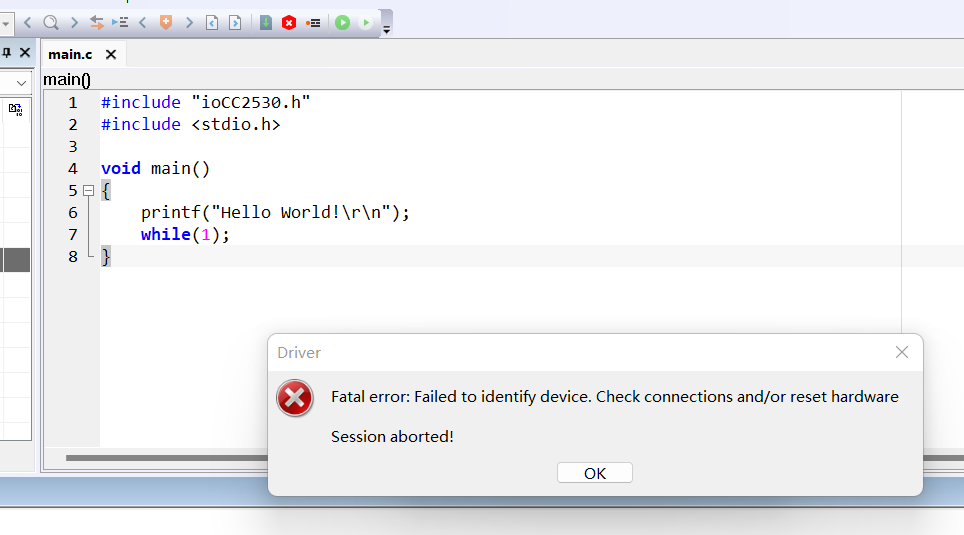Collapse the main function code fold

88,190
